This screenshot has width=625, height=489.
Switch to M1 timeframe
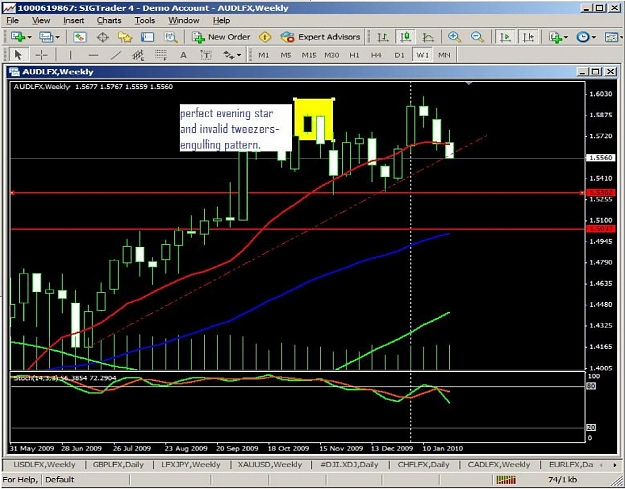point(263,55)
